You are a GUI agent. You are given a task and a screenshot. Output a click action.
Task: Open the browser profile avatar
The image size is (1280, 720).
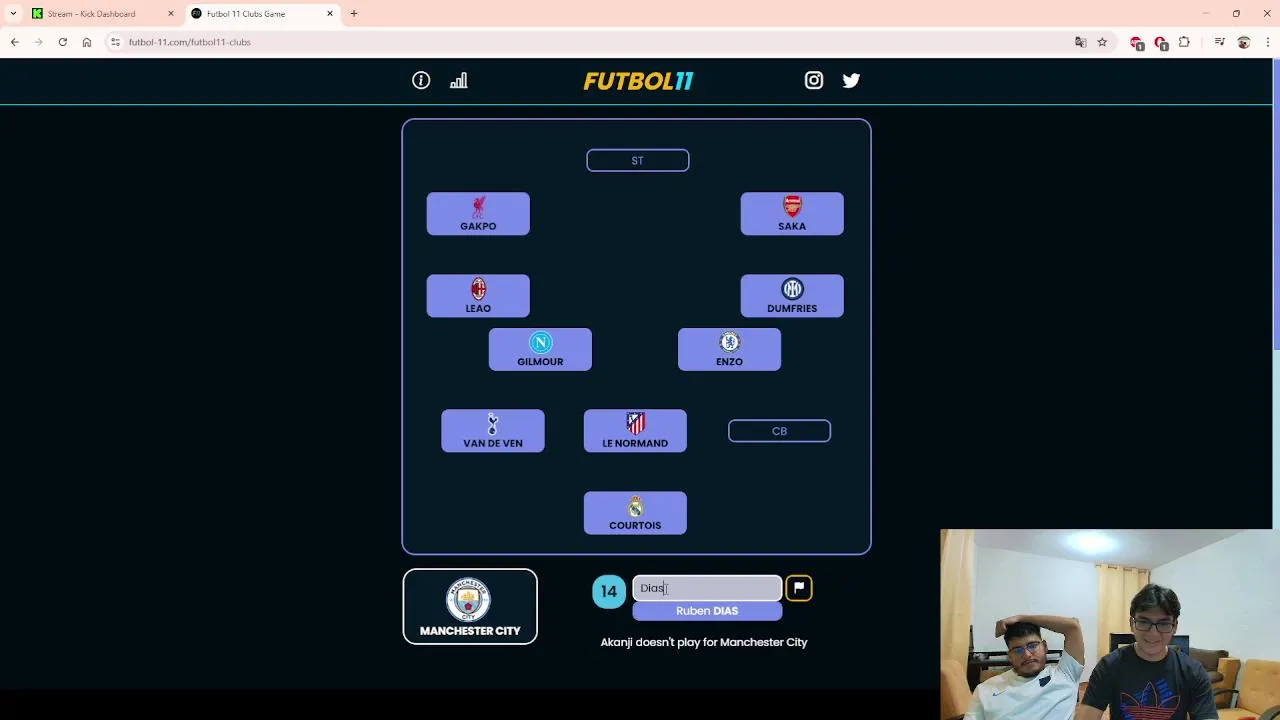click(1244, 42)
